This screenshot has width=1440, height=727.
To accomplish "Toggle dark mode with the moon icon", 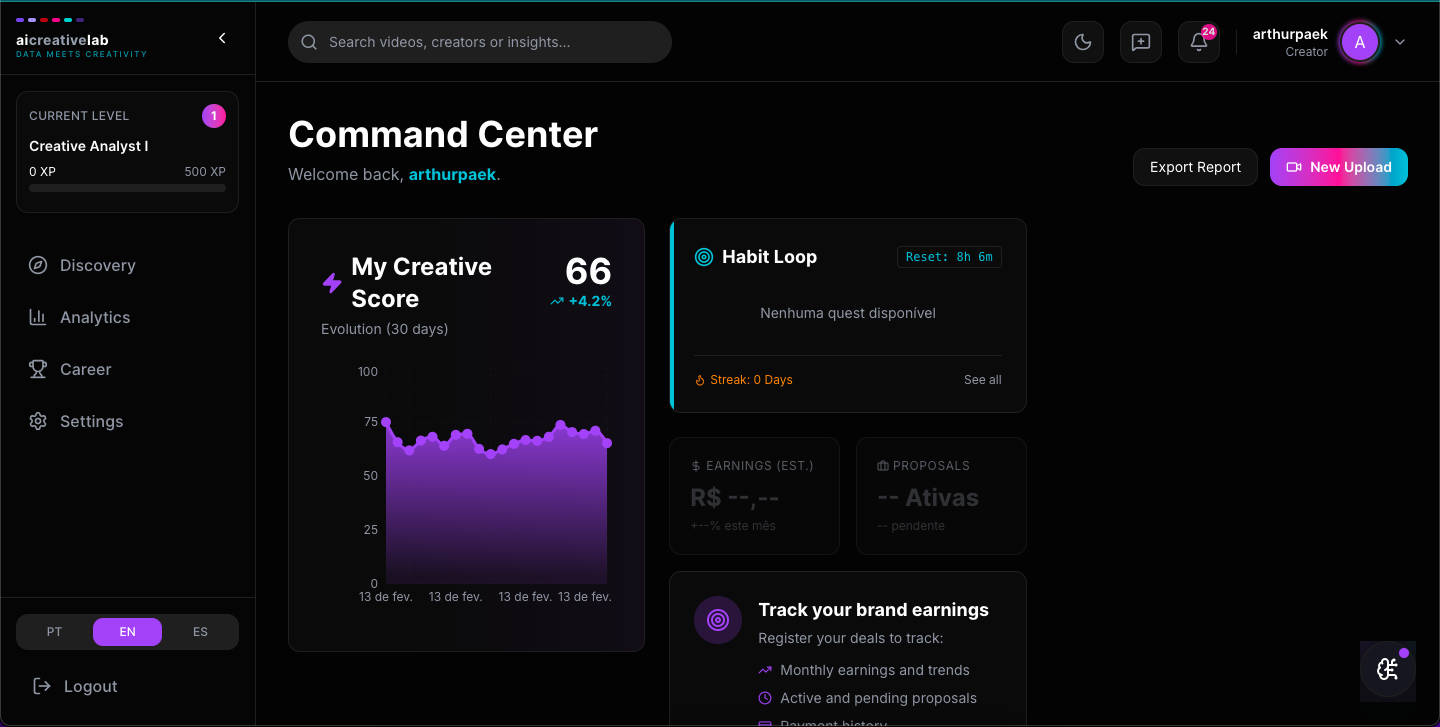I will pos(1082,42).
